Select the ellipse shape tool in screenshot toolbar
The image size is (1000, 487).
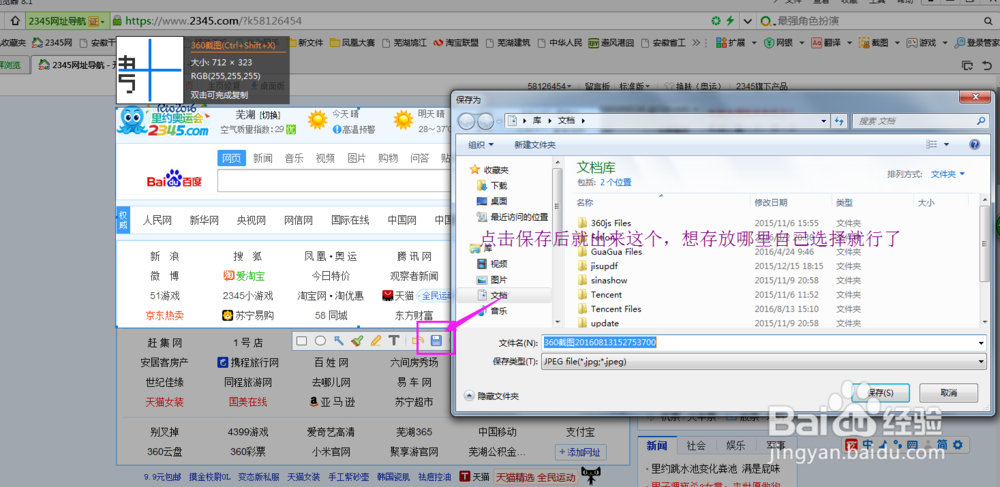321,341
